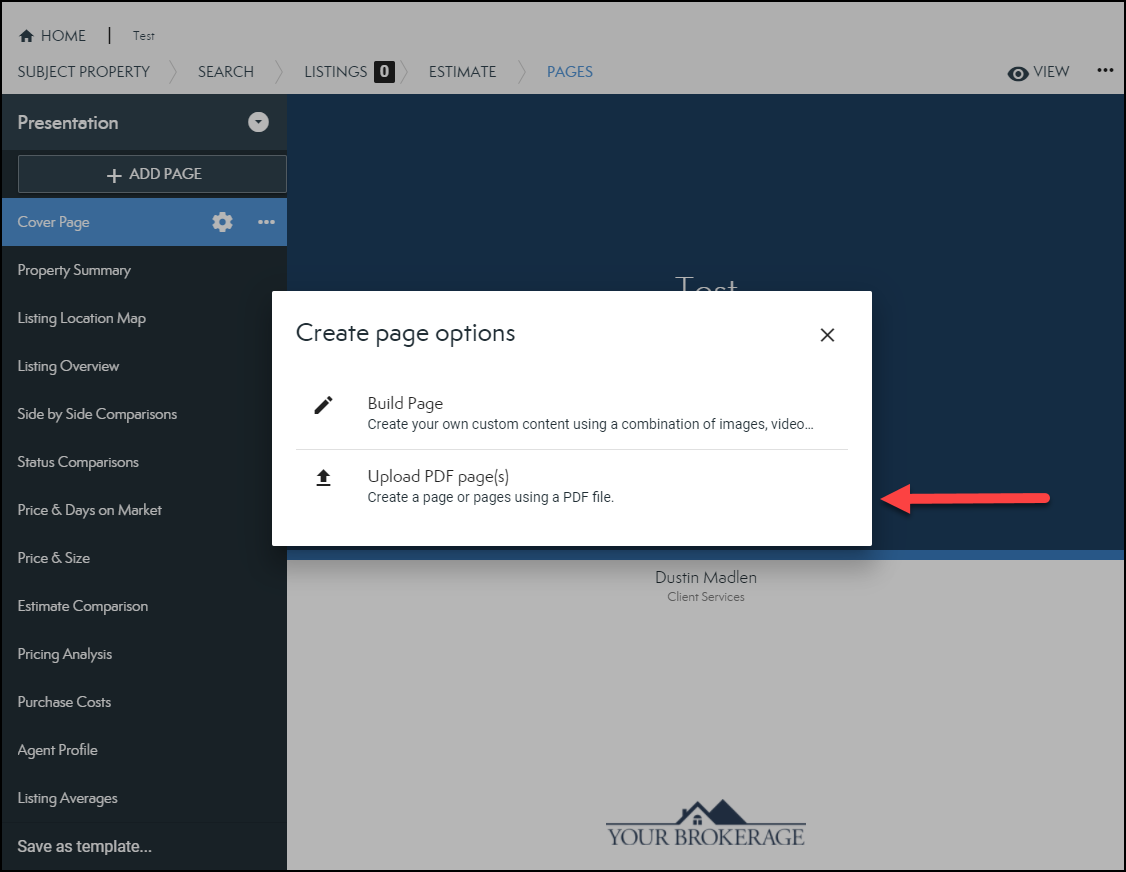The width and height of the screenshot is (1126, 872).
Task: Open the top-right more options ellipsis
Action: tap(1105, 71)
